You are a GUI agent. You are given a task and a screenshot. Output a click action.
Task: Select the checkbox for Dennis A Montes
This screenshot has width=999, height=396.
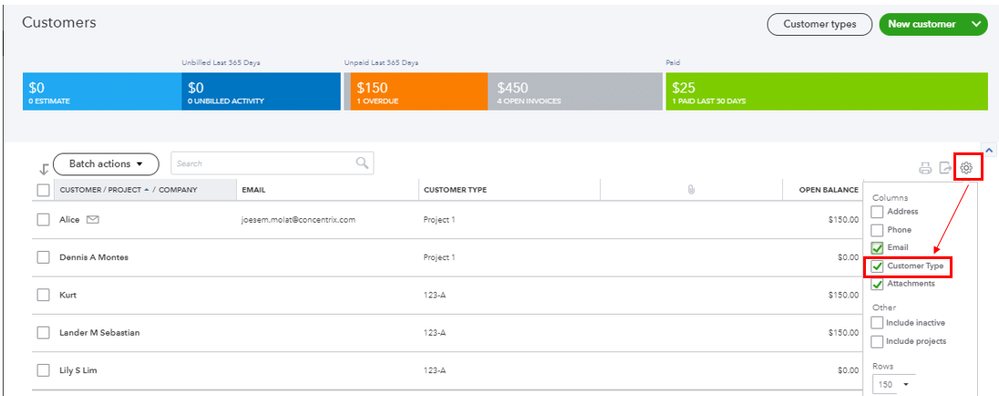(43, 258)
